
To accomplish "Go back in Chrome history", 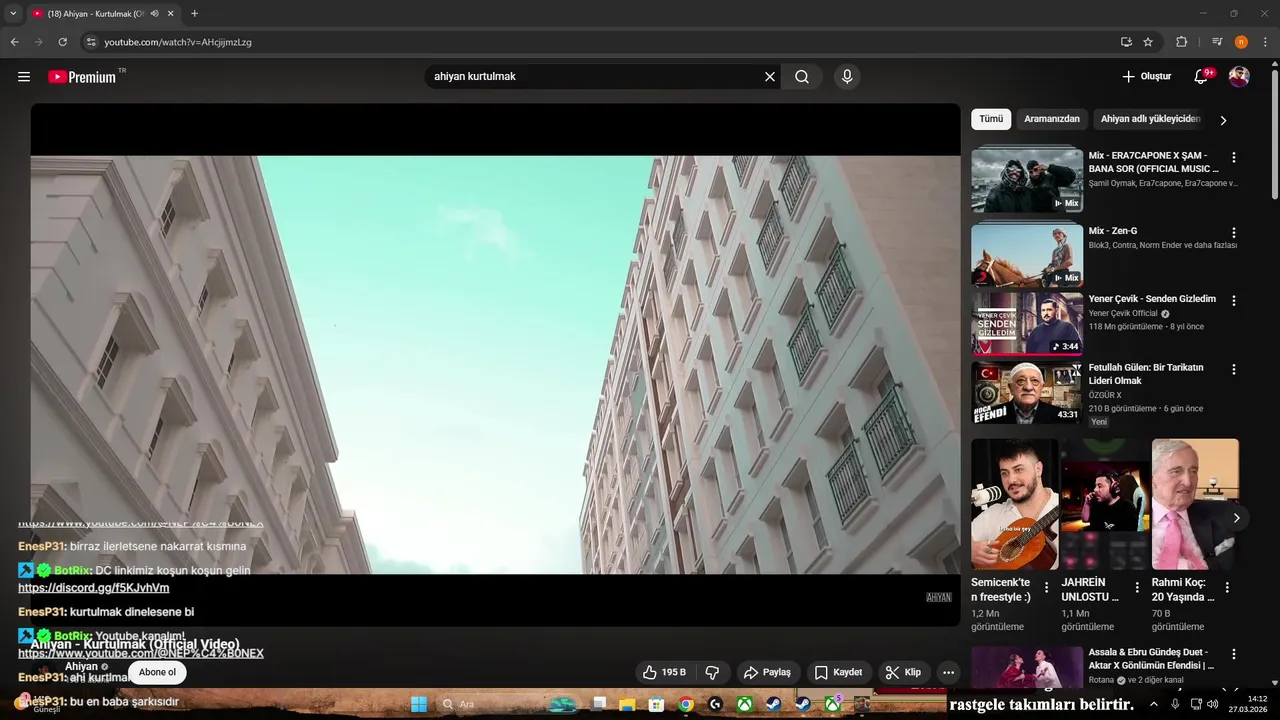I will pos(14,42).
